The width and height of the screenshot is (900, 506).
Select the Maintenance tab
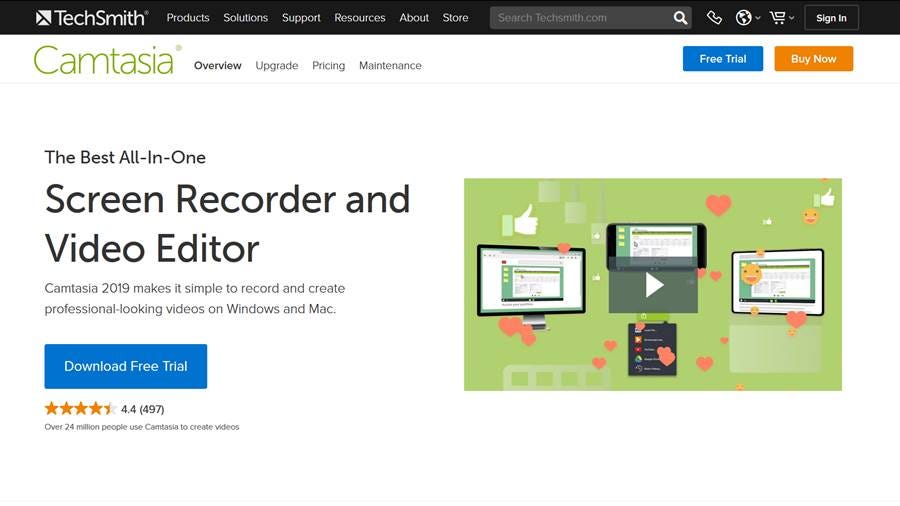(x=390, y=65)
